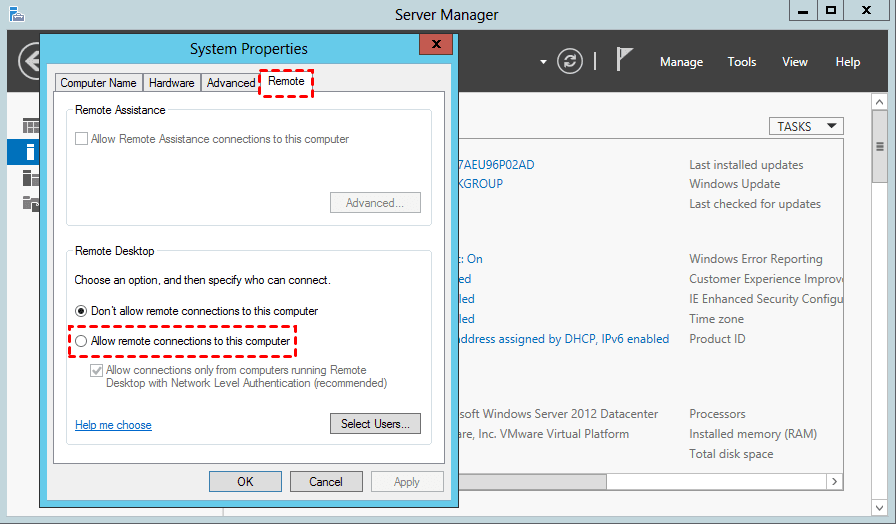896x524 pixels.
Task: Open the Tools menu
Action: click(x=742, y=62)
